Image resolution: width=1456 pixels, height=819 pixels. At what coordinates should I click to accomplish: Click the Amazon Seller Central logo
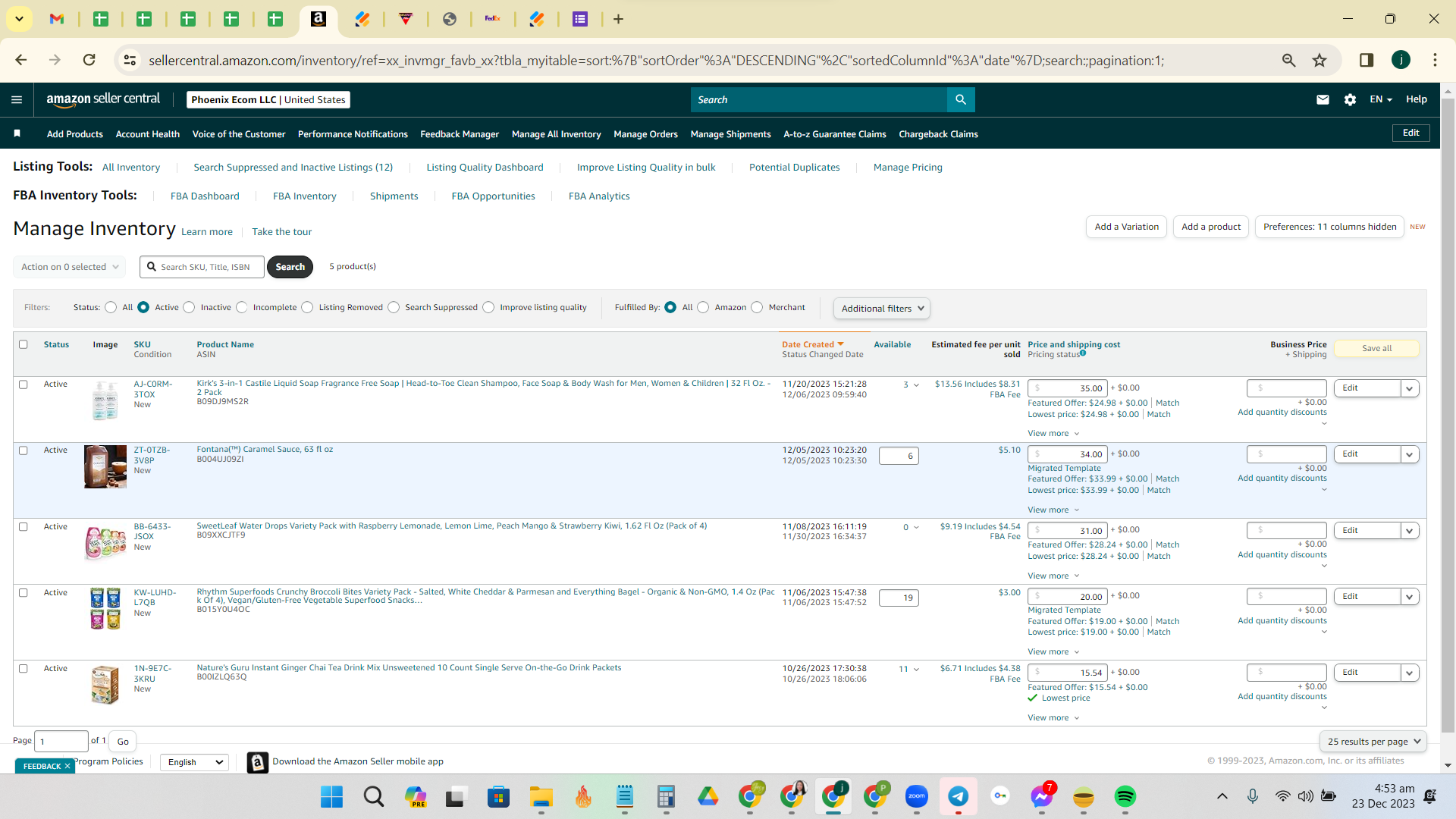pyautogui.click(x=103, y=99)
